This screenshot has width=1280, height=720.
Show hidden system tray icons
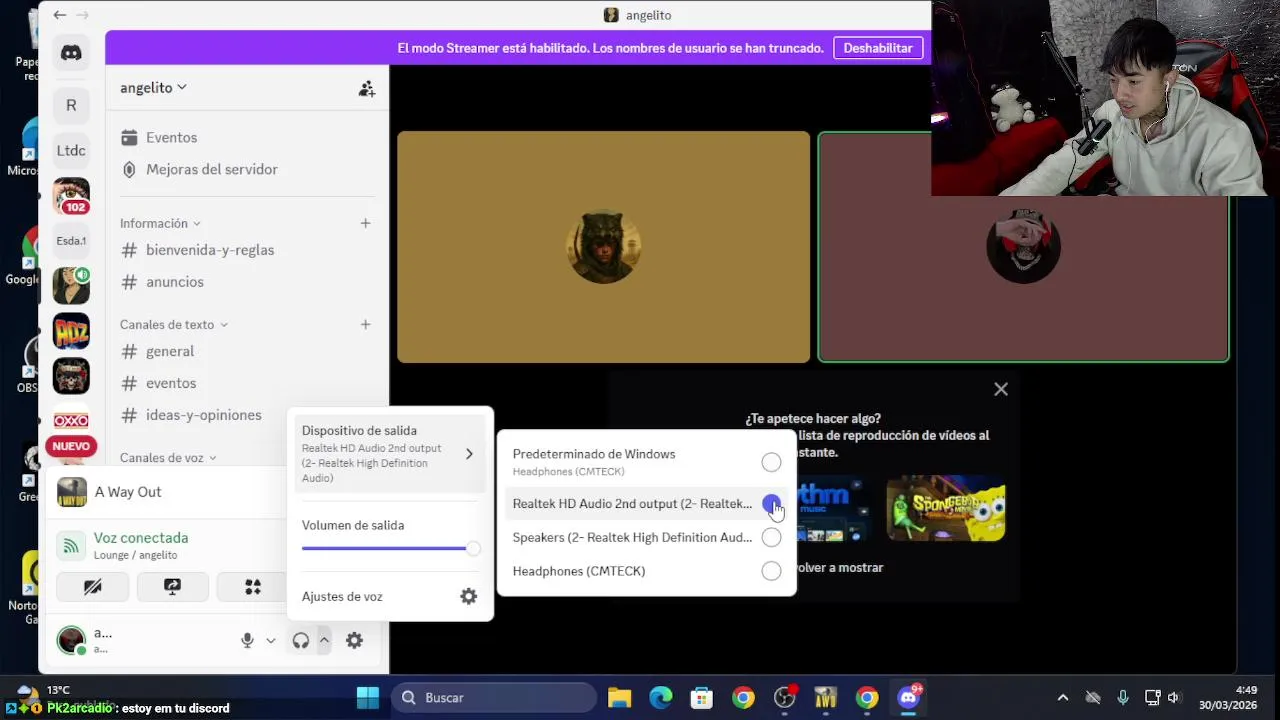tap(1063, 698)
